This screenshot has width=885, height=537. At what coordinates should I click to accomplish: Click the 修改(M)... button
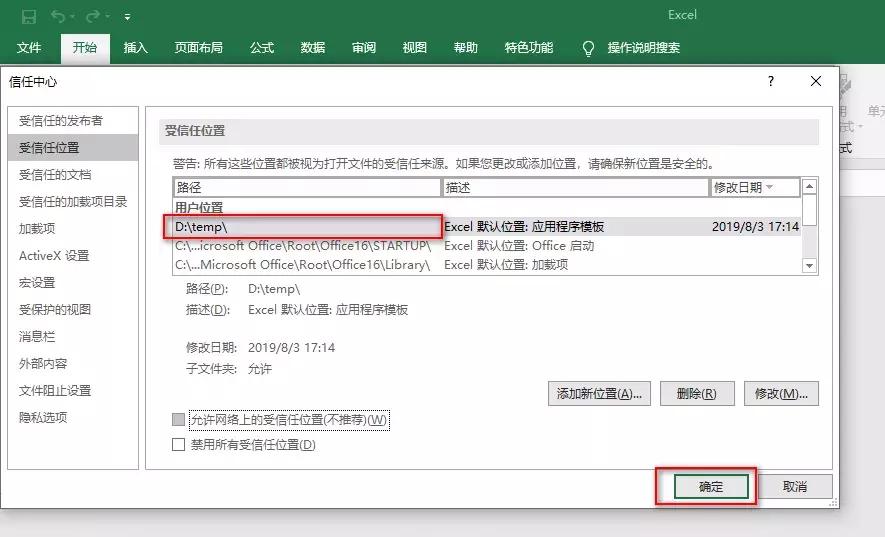[781, 394]
